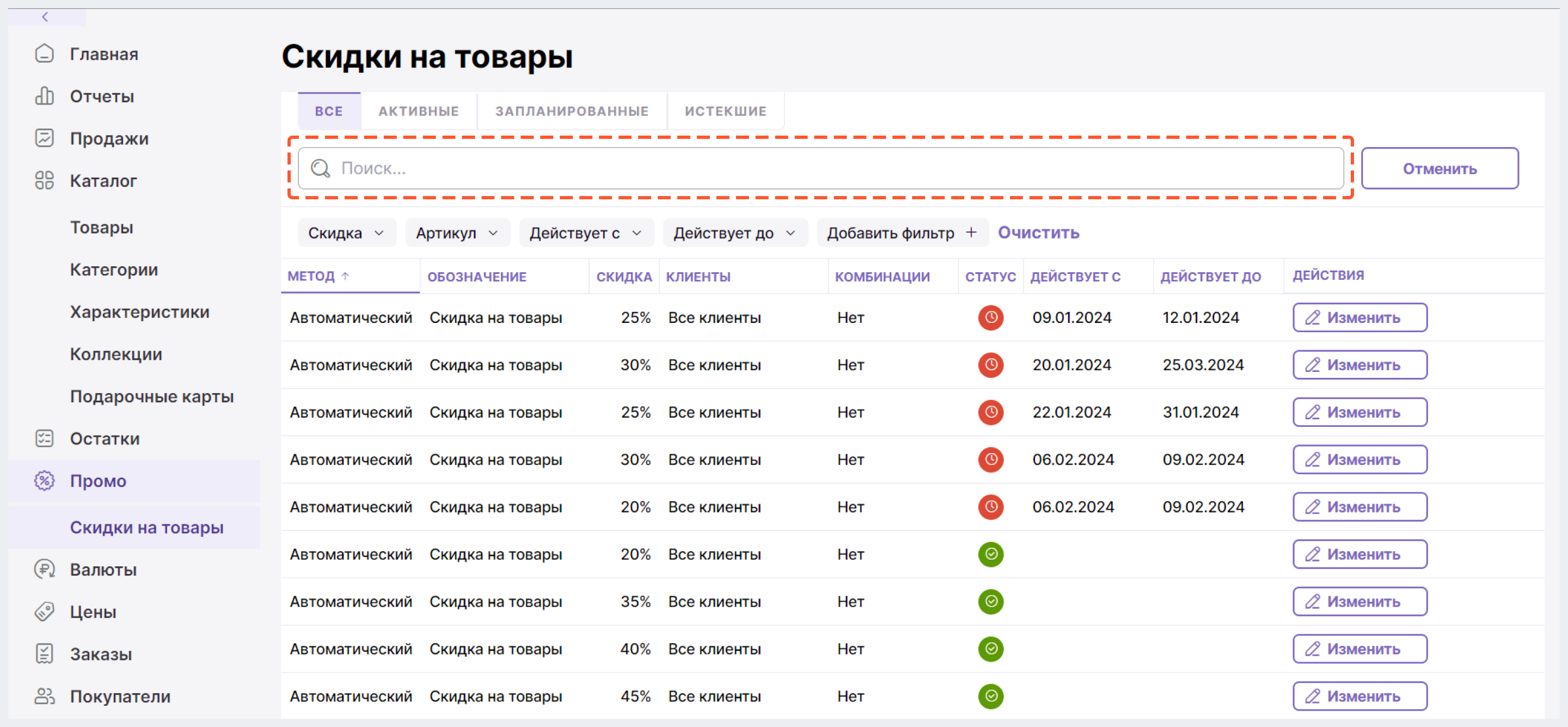1568x727 pixels.
Task: Click the Каталог grid icon
Action: click(45, 180)
